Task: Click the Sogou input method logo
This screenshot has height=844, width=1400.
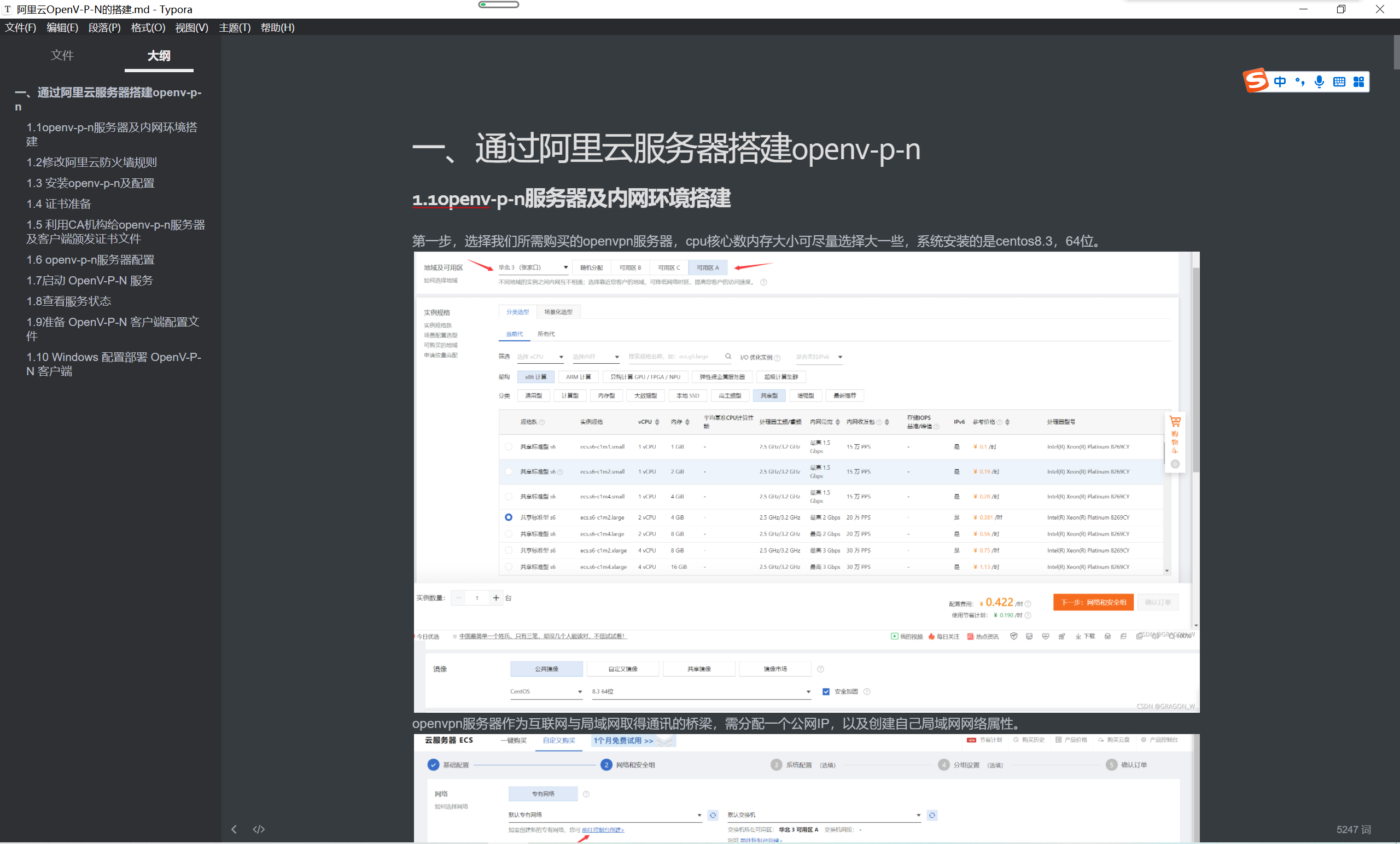Action: [1256, 81]
